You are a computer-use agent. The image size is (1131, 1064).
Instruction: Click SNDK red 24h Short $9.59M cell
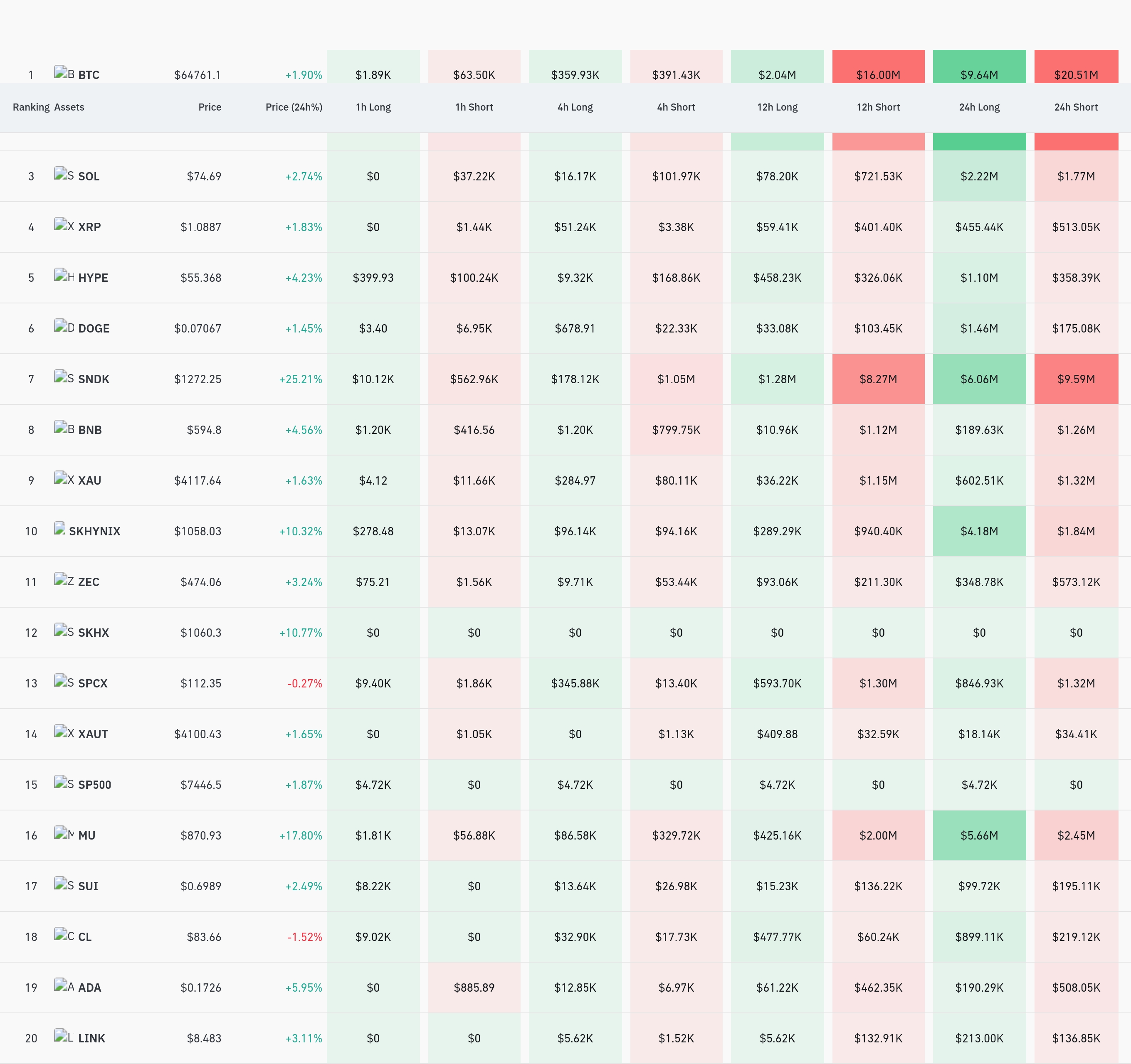click(x=1076, y=379)
